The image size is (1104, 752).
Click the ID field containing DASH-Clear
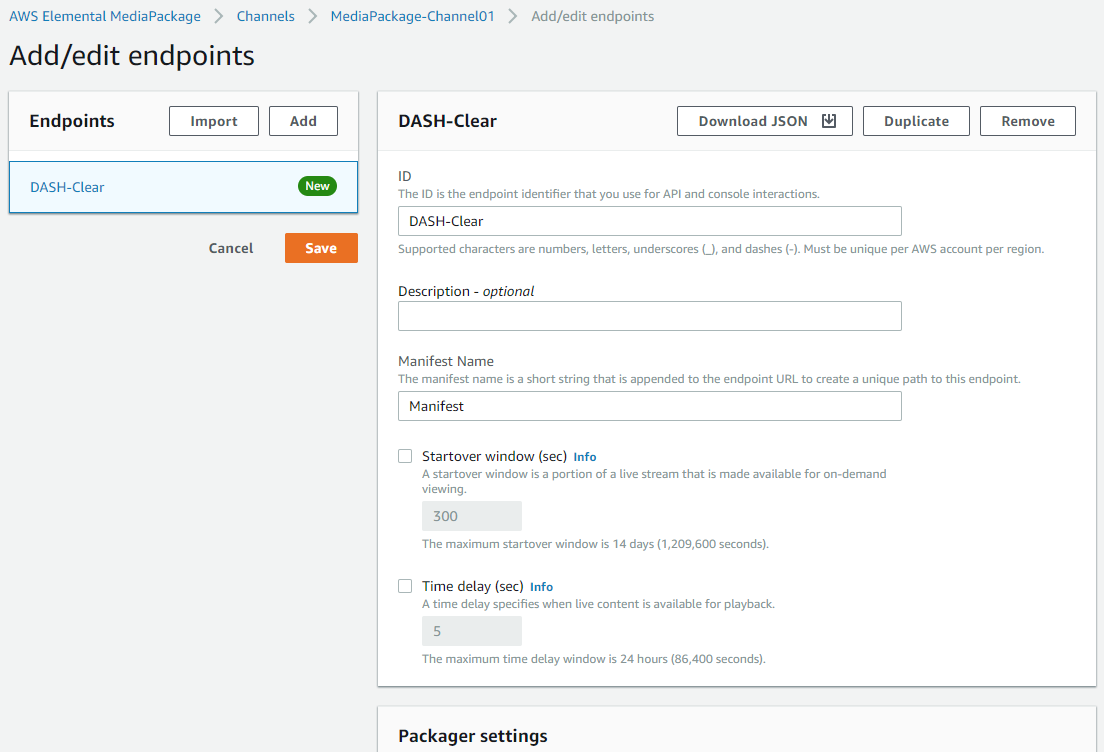click(x=650, y=221)
